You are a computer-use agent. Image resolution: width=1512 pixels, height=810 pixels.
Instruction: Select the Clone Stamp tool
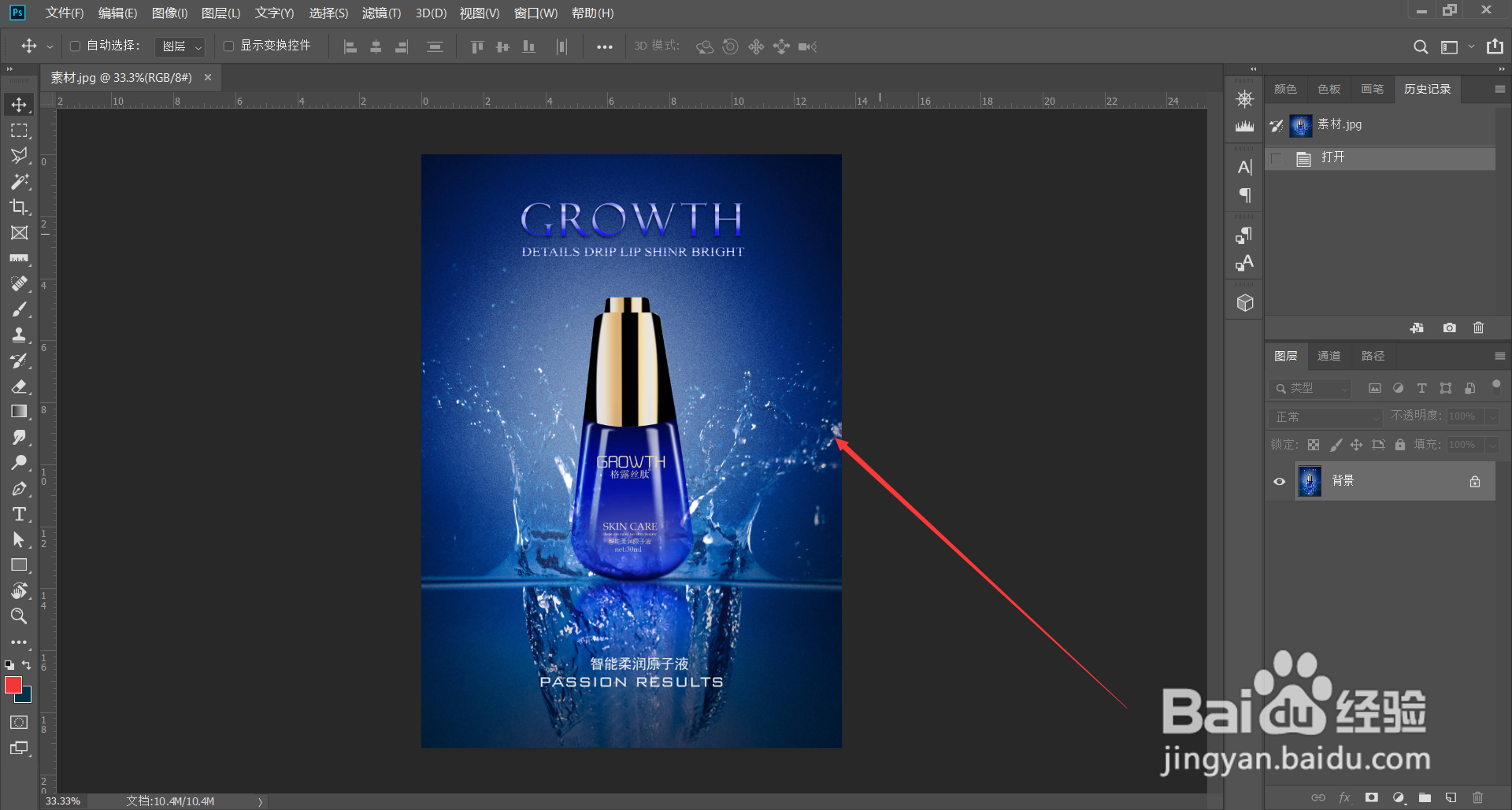(x=19, y=335)
